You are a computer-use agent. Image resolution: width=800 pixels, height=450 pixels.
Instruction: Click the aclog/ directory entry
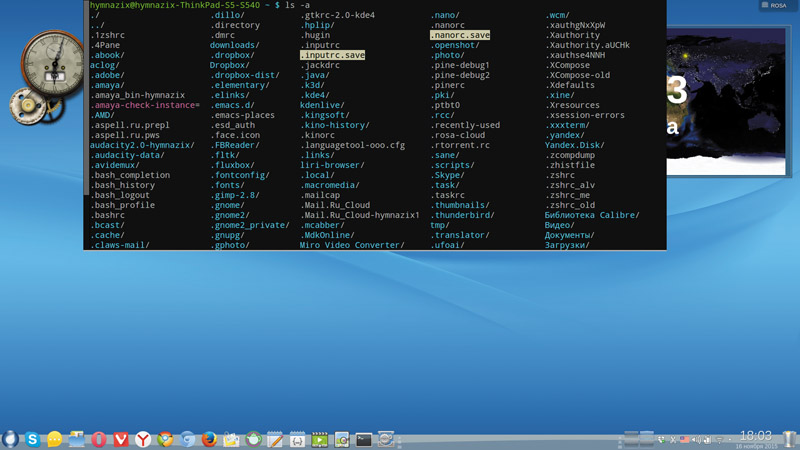(x=105, y=65)
